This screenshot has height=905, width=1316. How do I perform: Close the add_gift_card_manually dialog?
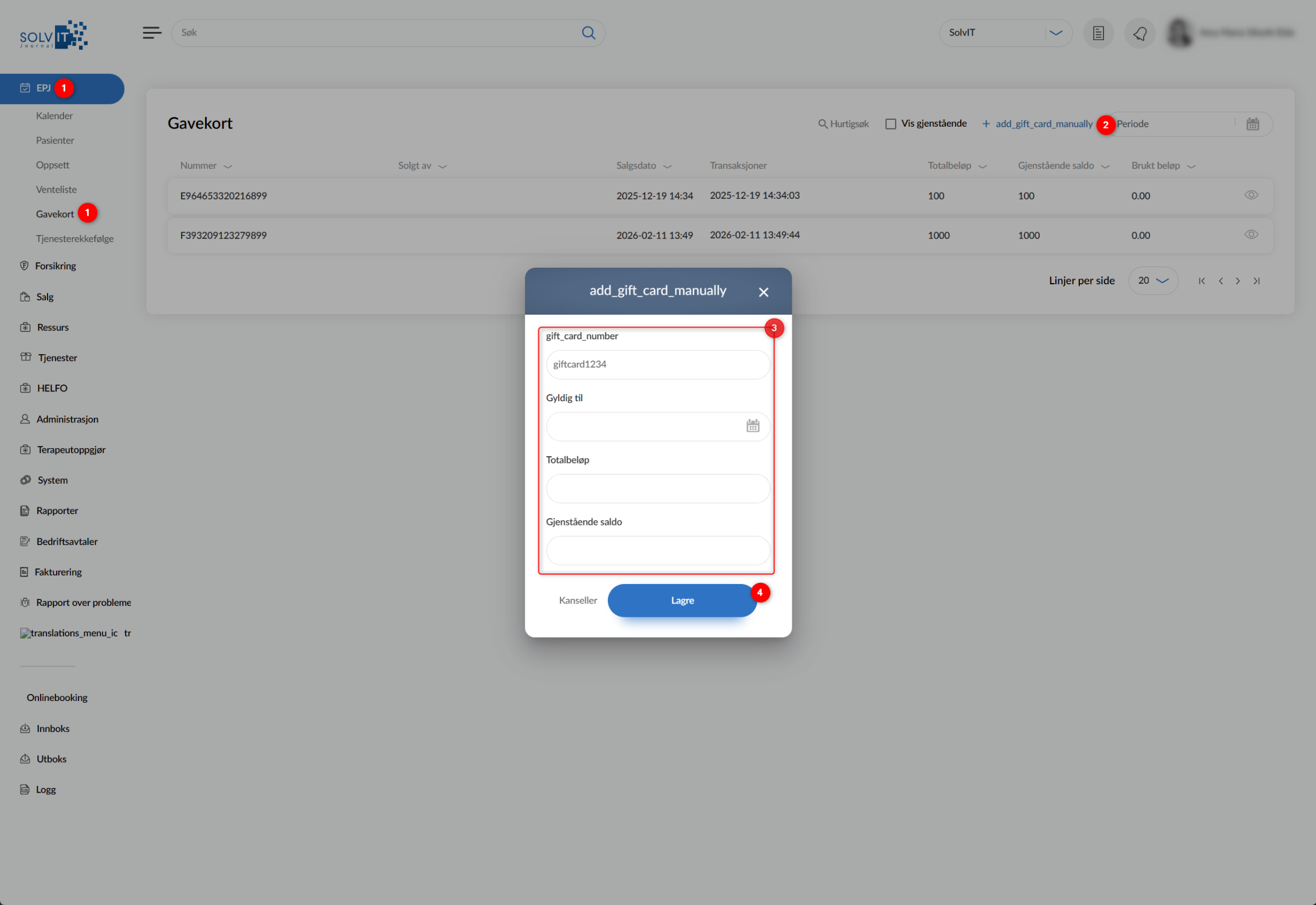(763, 292)
